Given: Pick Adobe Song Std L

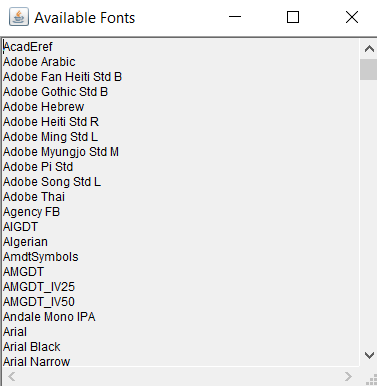Looking at the screenshot, I should click(x=52, y=182).
